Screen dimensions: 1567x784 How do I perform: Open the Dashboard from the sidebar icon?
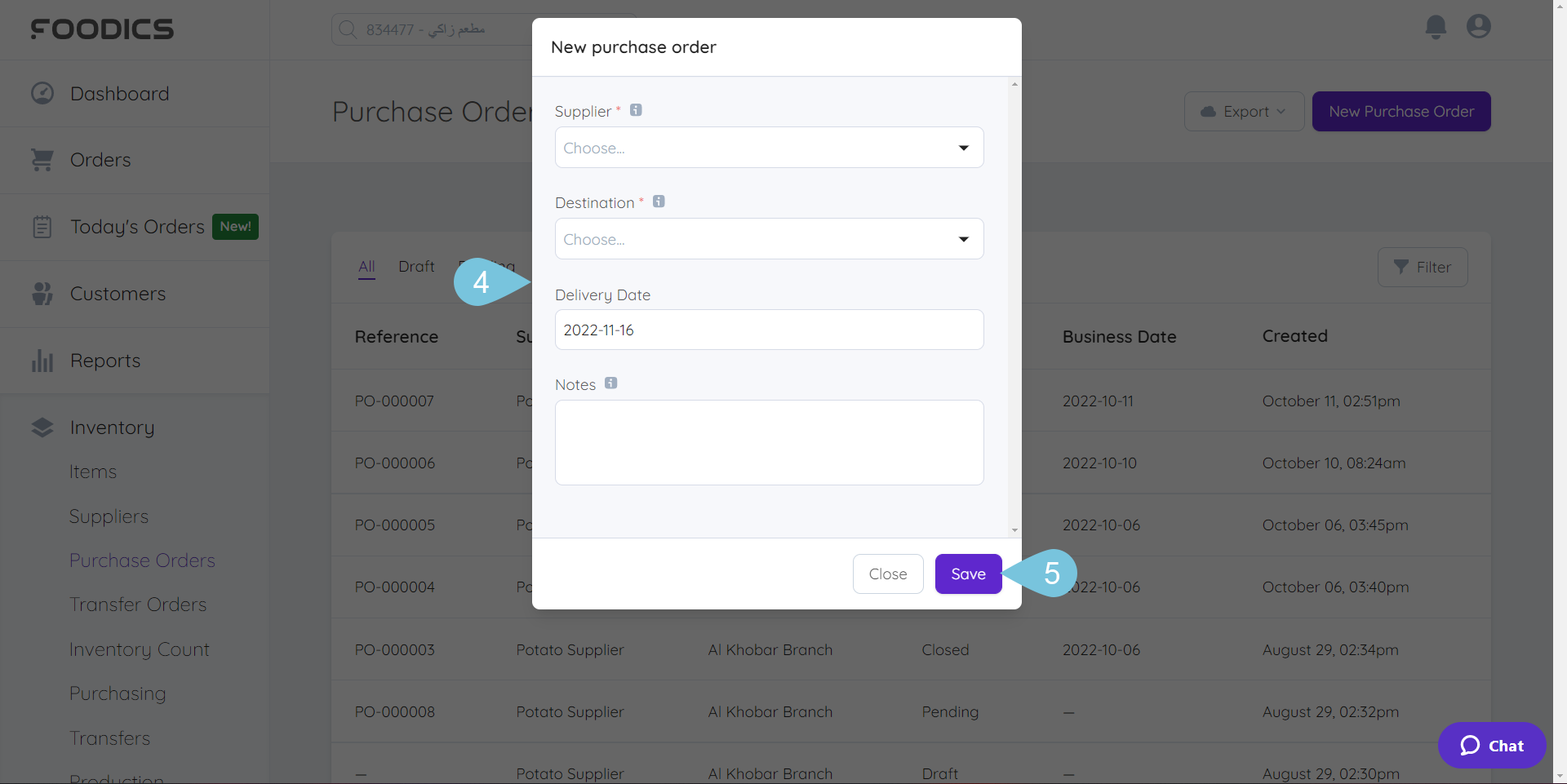click(42, 93)
